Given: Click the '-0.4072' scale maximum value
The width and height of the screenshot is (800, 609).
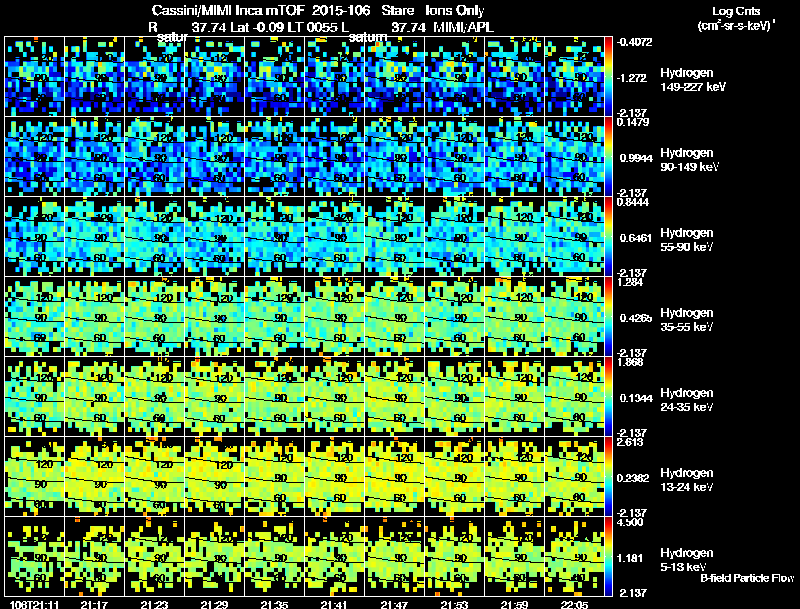Looking at the screenshot, I should (635, 42).
